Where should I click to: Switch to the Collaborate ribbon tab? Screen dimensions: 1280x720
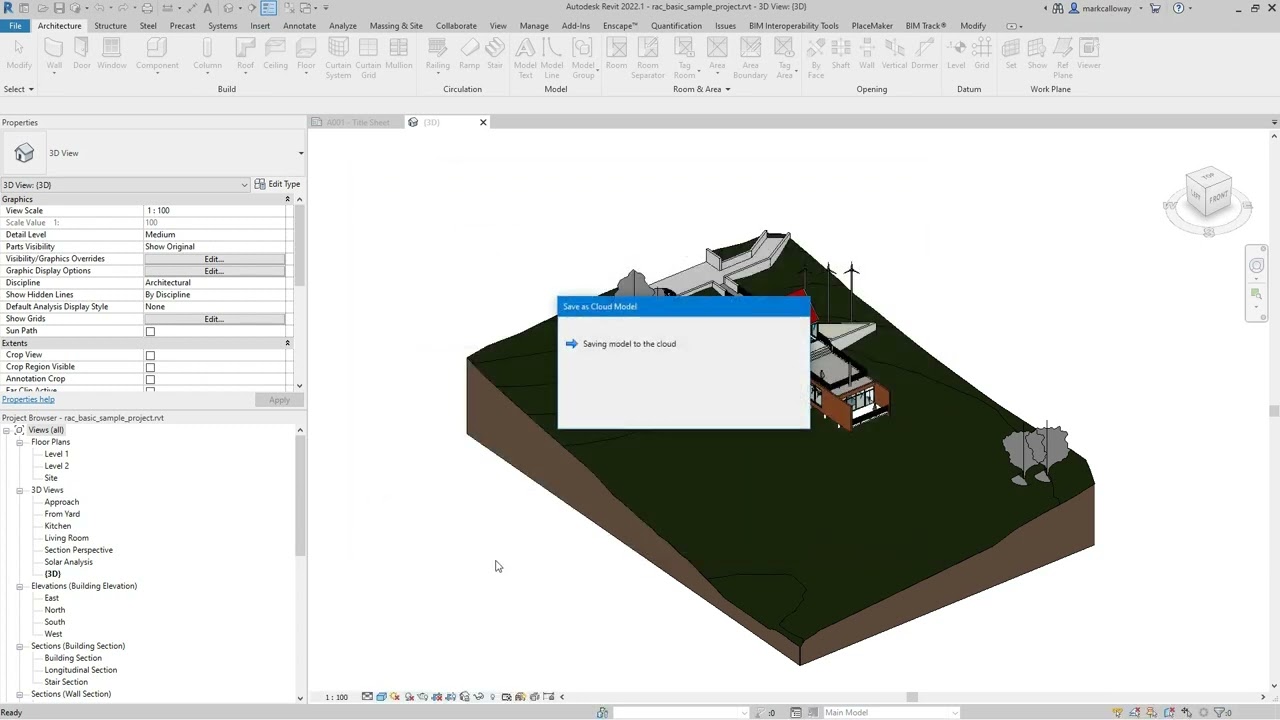pos(456,26)
